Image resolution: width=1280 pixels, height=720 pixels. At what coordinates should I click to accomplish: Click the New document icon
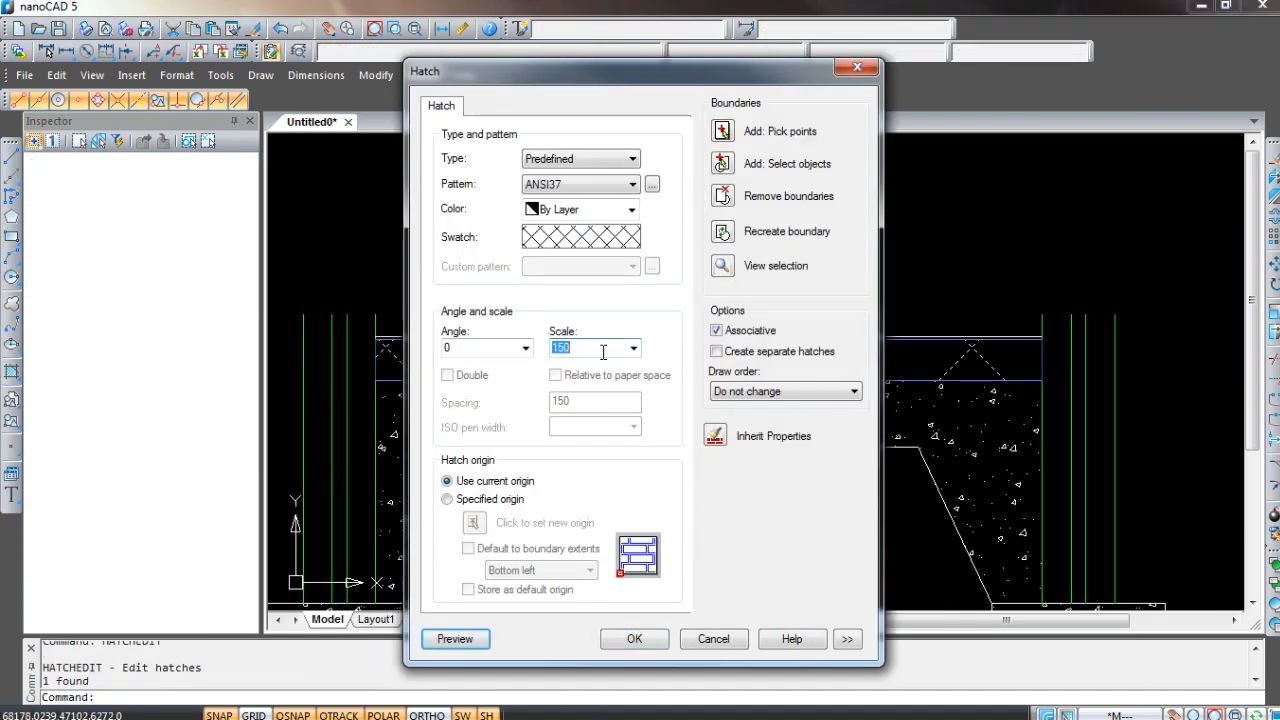(x=18, y=29)
